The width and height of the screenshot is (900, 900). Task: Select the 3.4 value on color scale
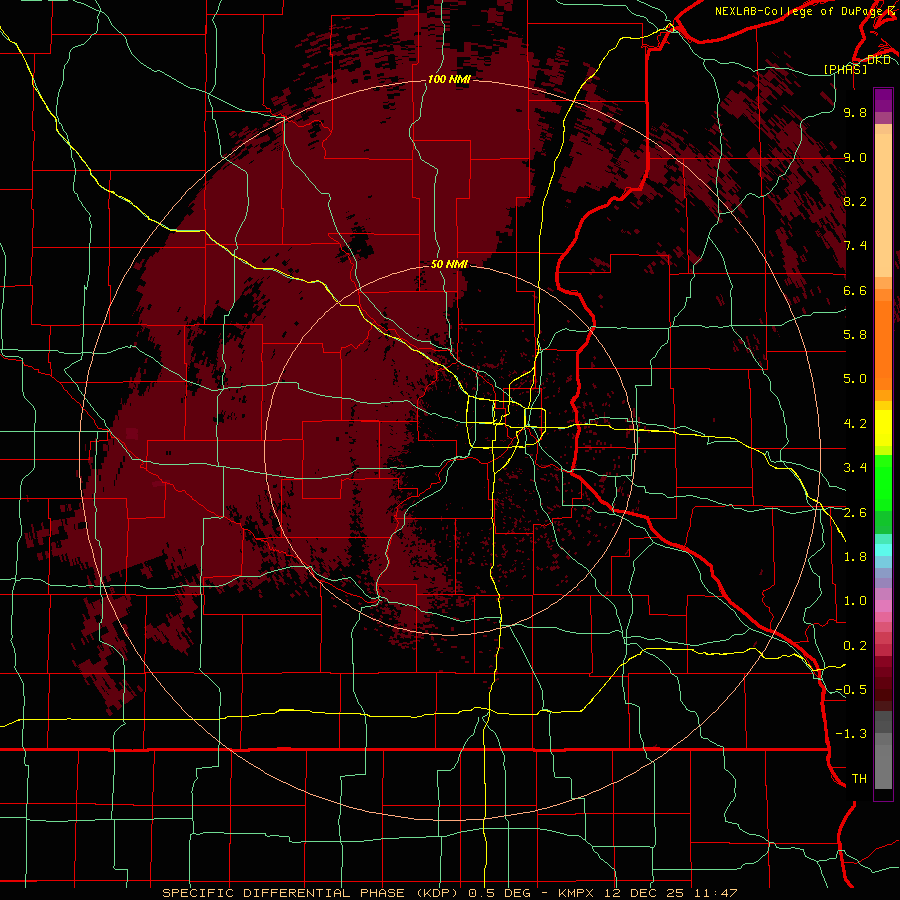tap(855, 468)
